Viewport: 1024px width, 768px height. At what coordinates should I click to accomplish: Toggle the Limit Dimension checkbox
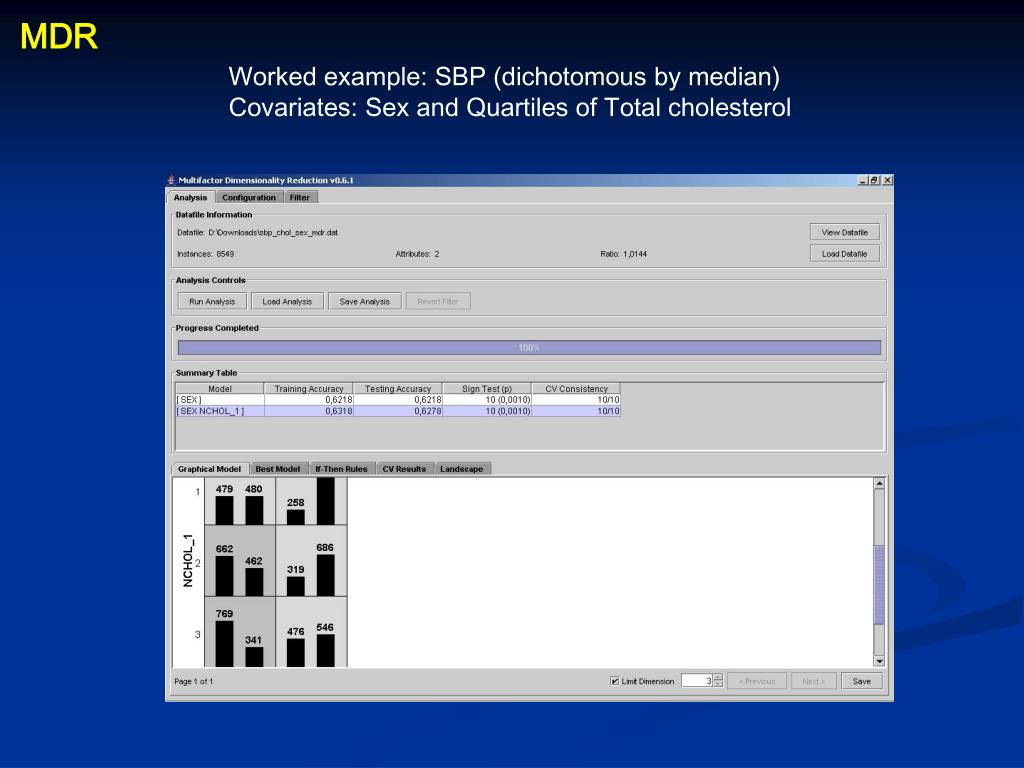(615, 681)
